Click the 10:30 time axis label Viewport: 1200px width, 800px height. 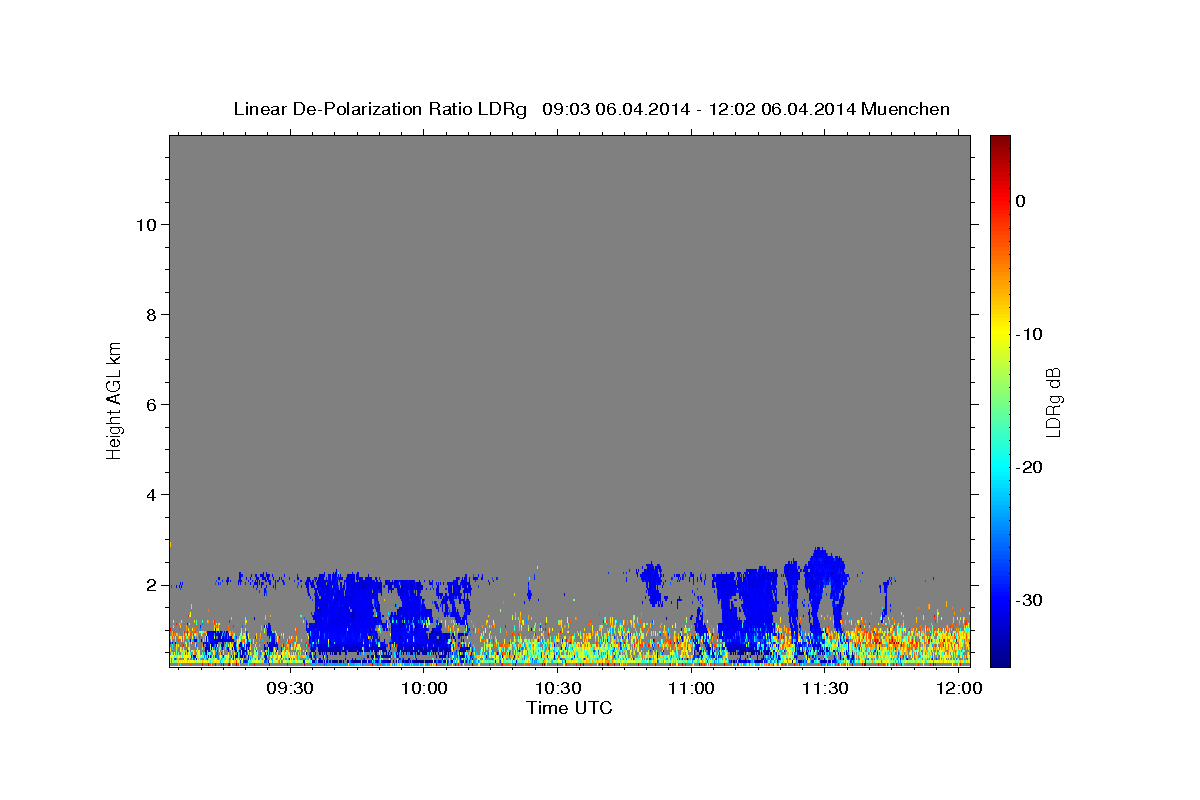tap(558, 688)
